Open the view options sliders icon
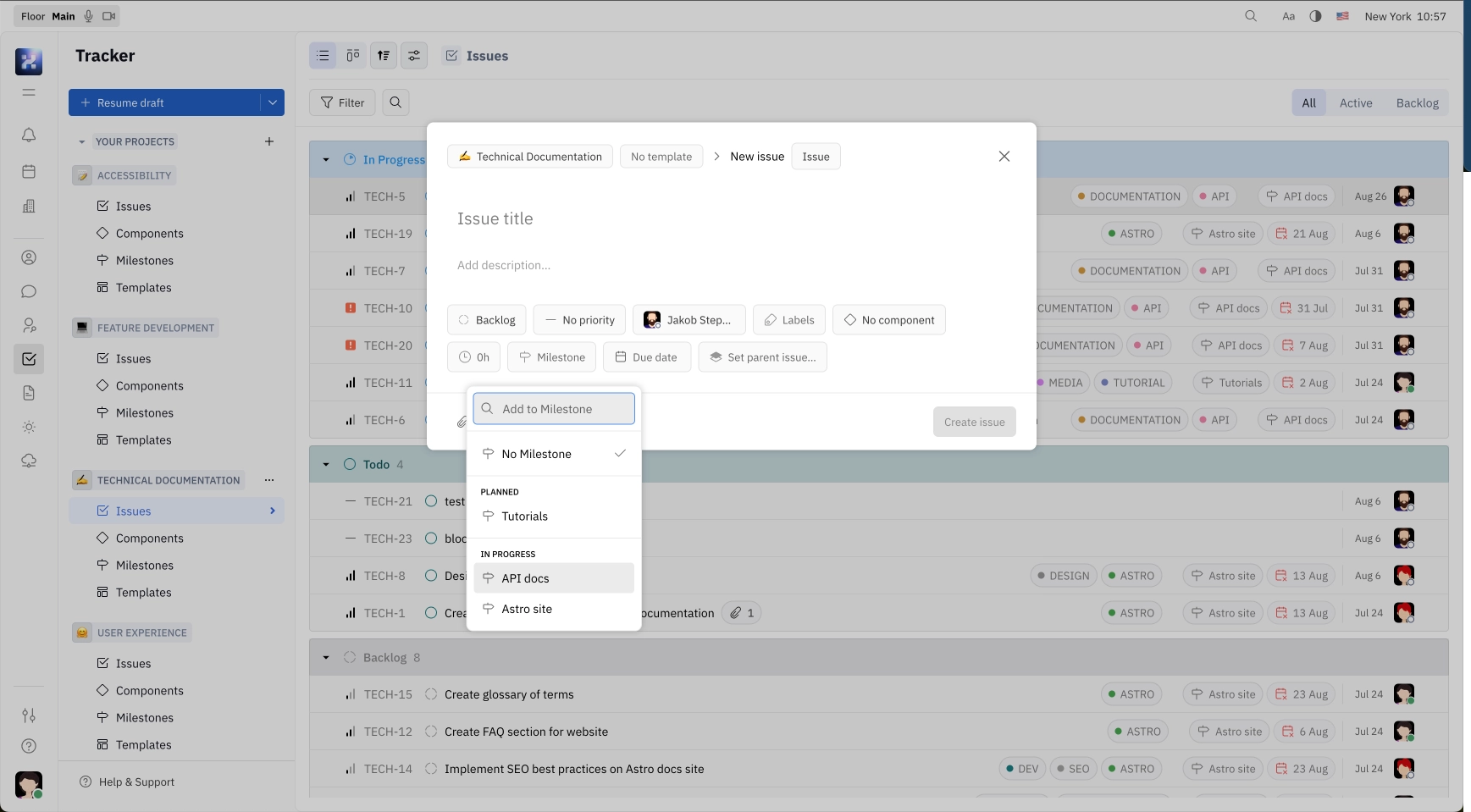 click(x=414, y=56)
